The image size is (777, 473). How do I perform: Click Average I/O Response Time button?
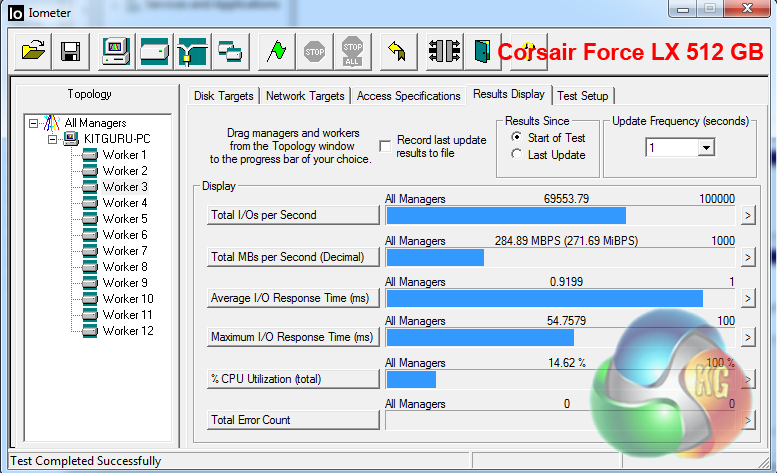tap(293, 298)
